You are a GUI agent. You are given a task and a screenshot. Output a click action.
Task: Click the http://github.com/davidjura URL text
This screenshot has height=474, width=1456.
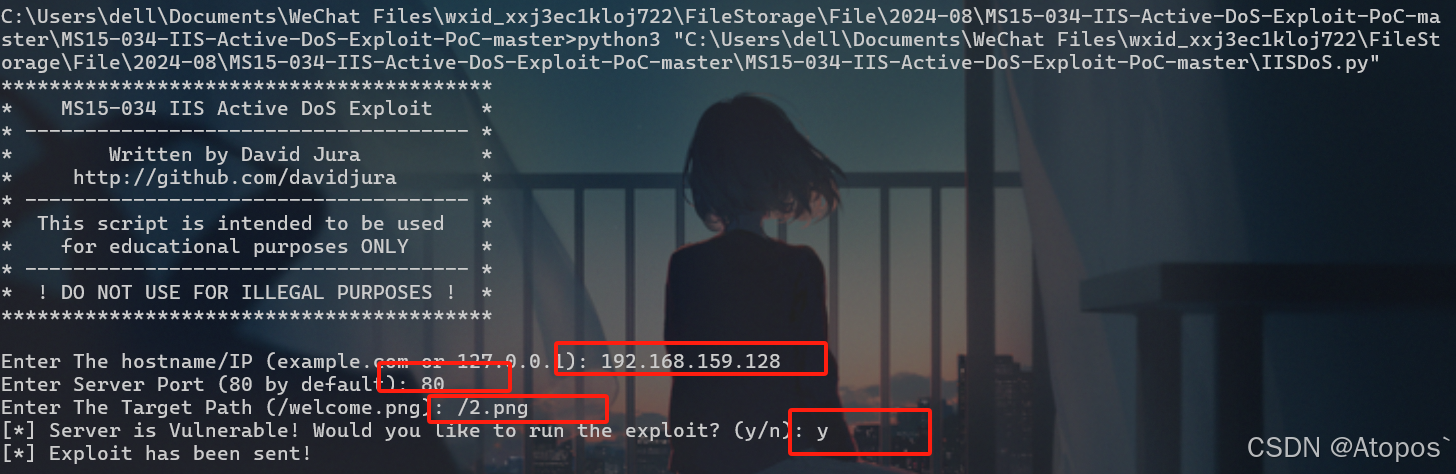pyautogui.click(x=235, y=178)
